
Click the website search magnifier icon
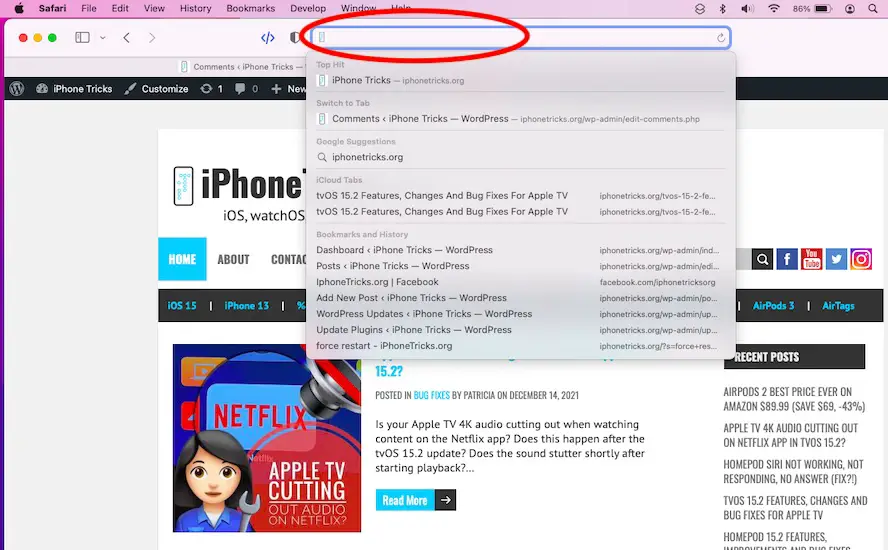click(x=762, y=259)
